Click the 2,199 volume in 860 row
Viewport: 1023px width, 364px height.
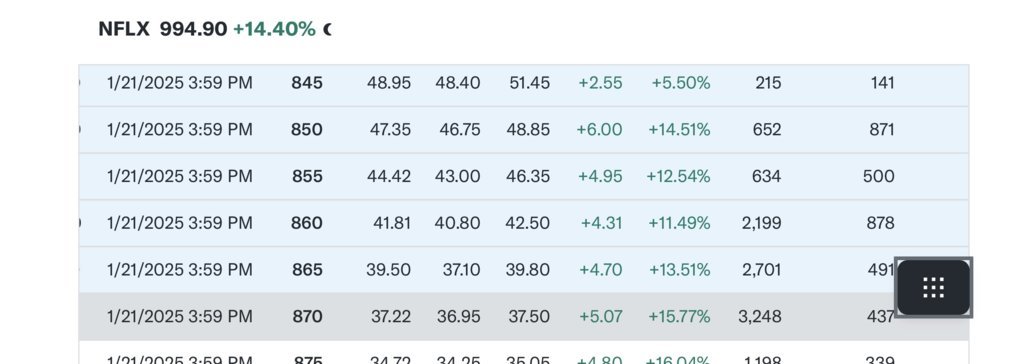pos(761,223)
